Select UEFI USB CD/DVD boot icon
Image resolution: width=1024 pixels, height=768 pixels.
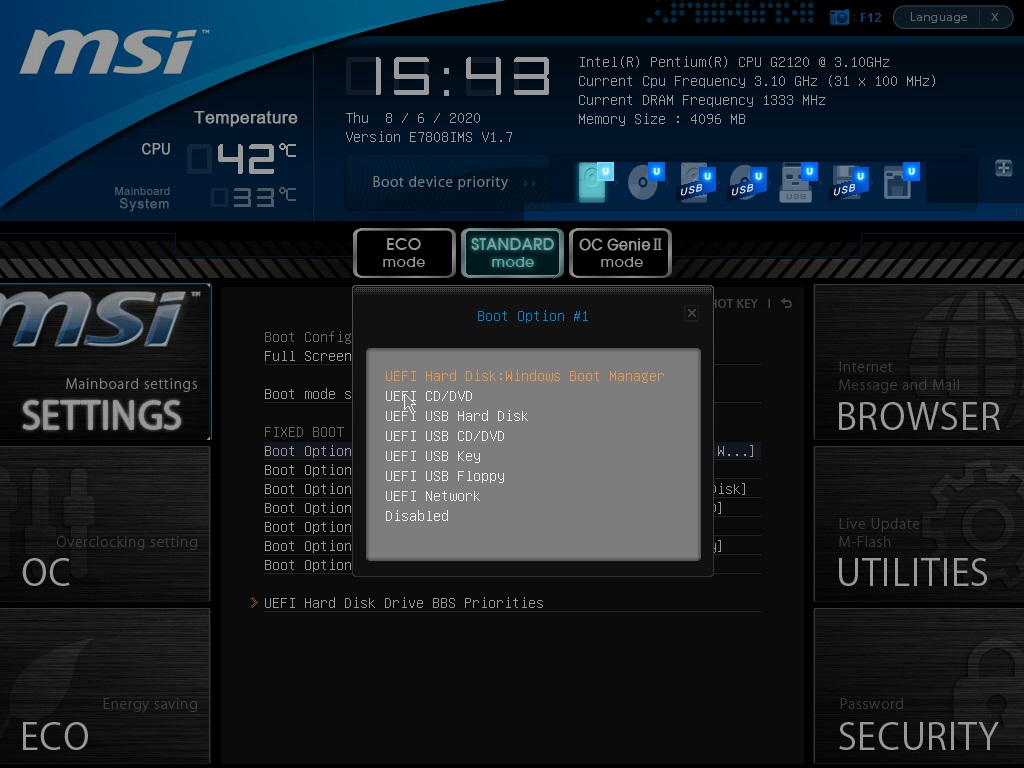point(747,182)
